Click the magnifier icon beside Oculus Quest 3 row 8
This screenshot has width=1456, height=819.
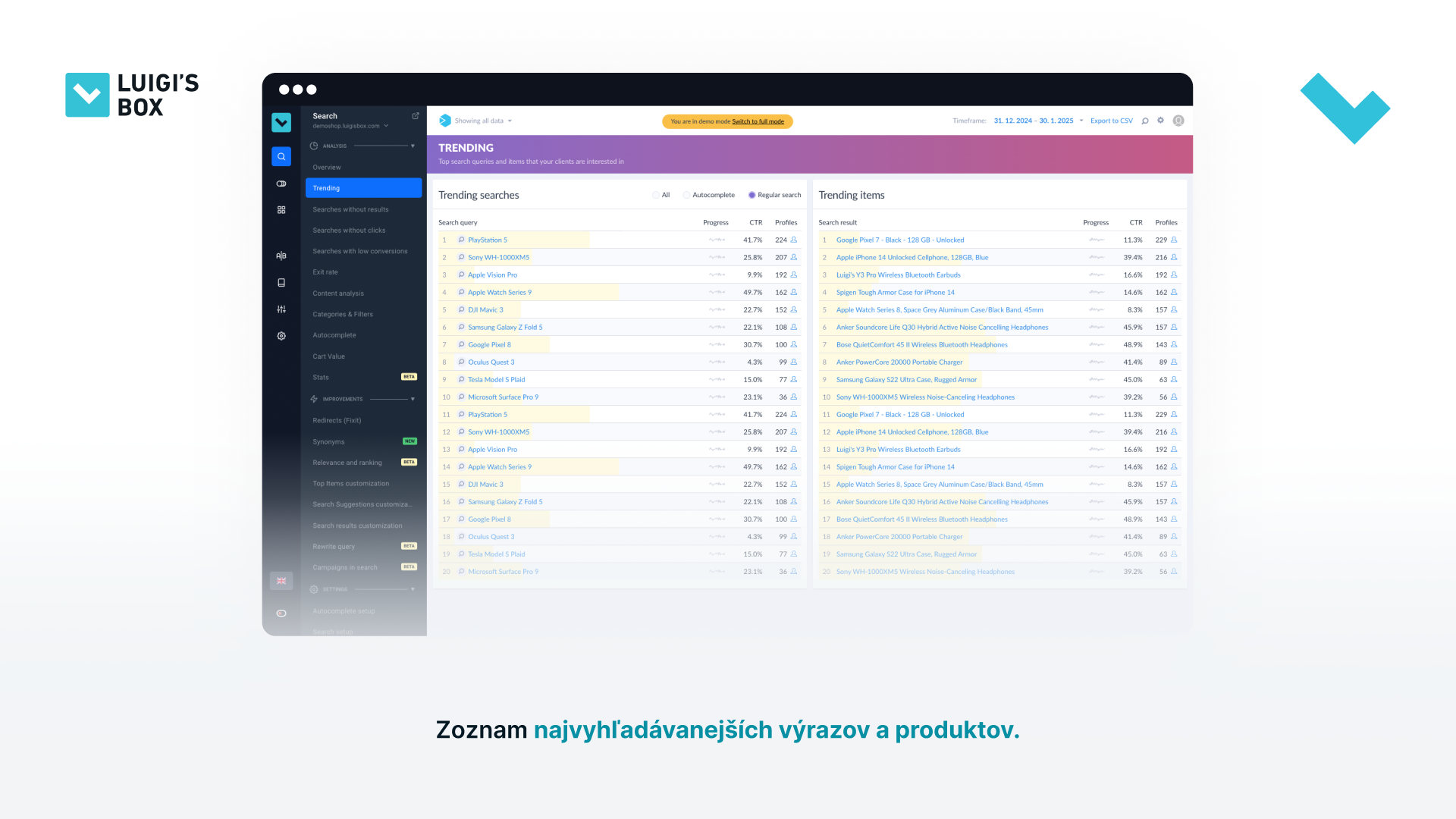tap(461, 362)
